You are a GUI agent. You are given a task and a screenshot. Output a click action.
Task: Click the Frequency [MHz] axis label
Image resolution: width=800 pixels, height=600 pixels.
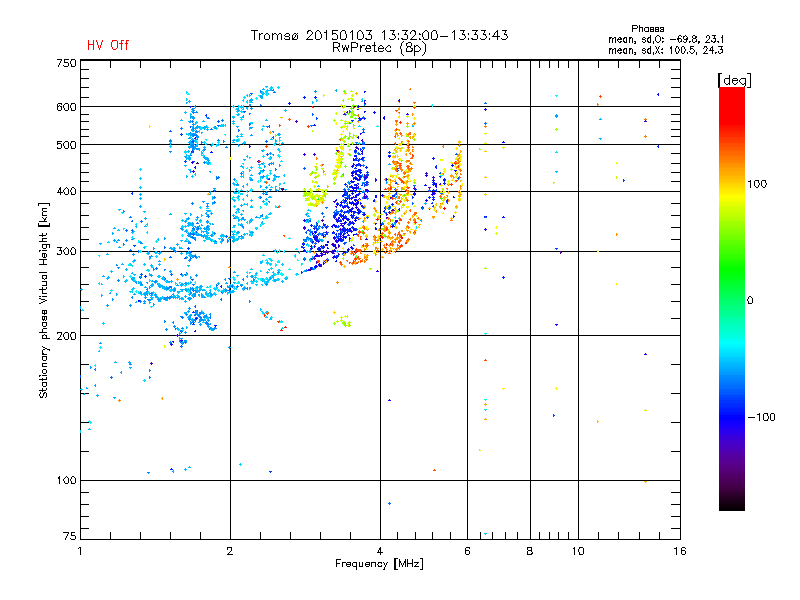[x=379, y=564]
